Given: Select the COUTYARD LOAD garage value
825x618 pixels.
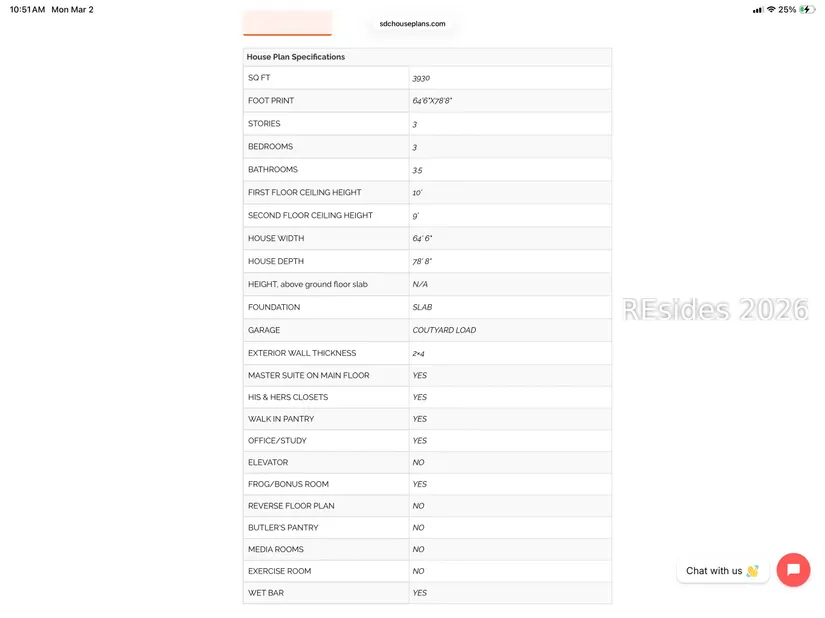Looking at the screenshot, I should click(444, 330).
